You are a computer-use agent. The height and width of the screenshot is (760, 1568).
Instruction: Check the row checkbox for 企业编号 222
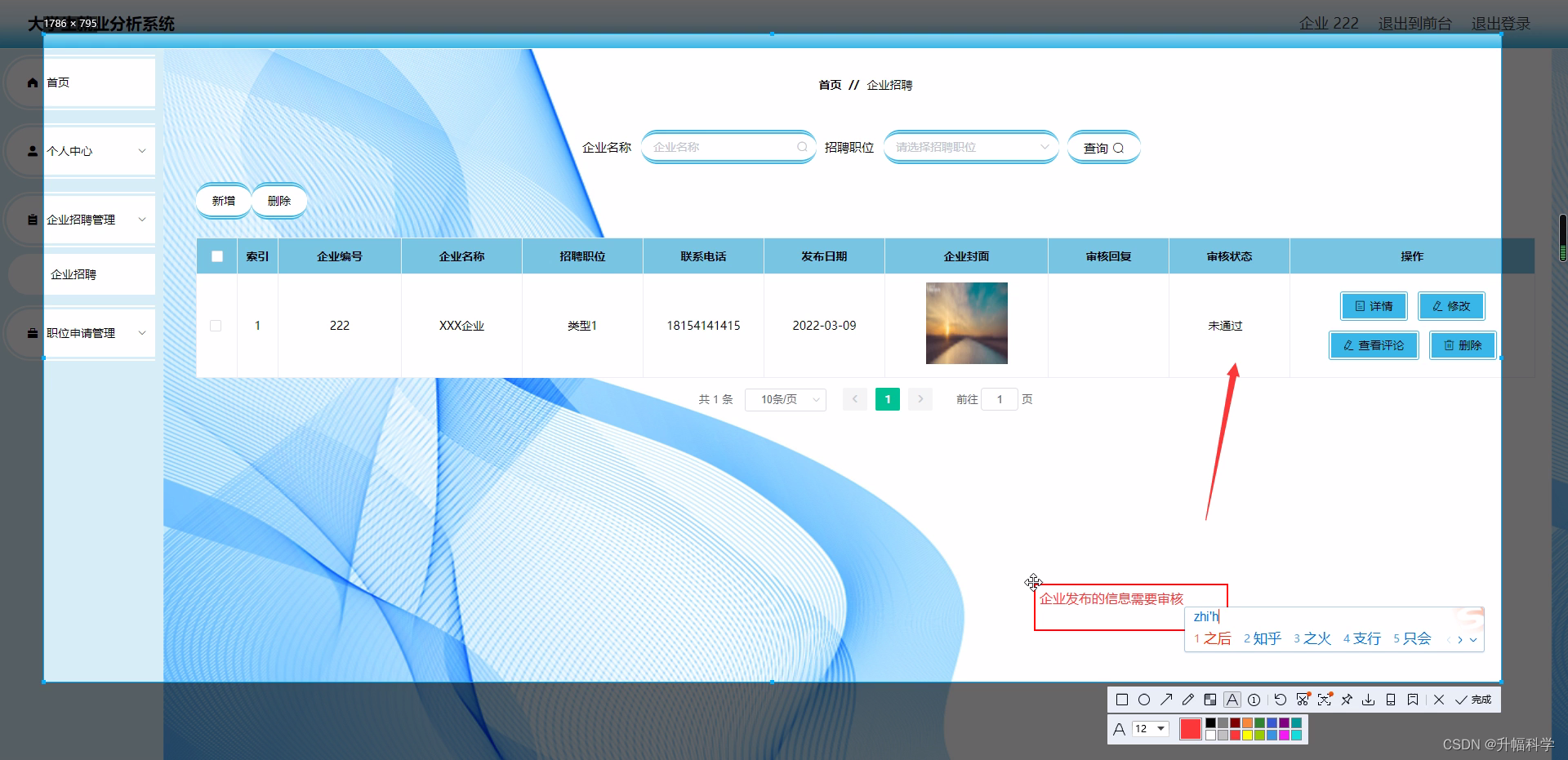point(216,325)
